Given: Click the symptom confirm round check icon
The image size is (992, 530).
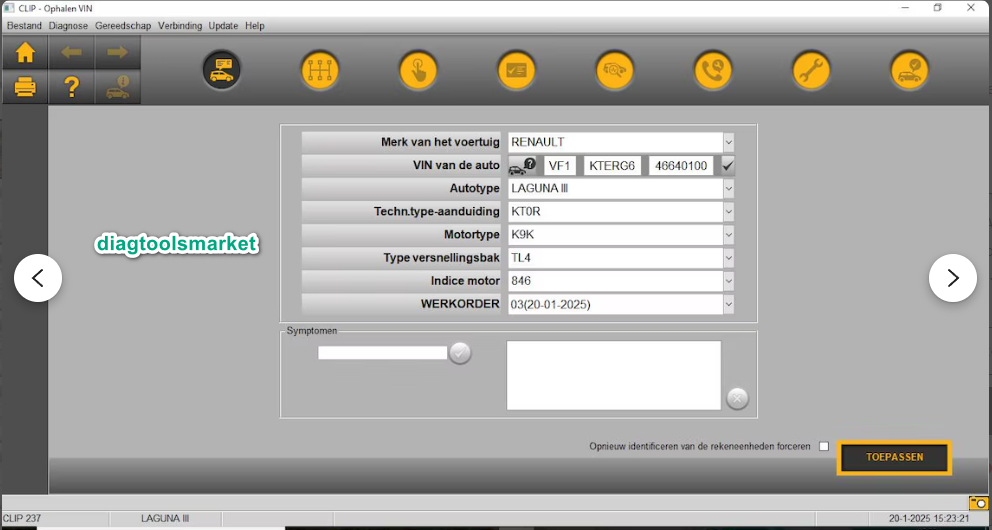Looking at the screenshot, I should (x=461, y=353).
